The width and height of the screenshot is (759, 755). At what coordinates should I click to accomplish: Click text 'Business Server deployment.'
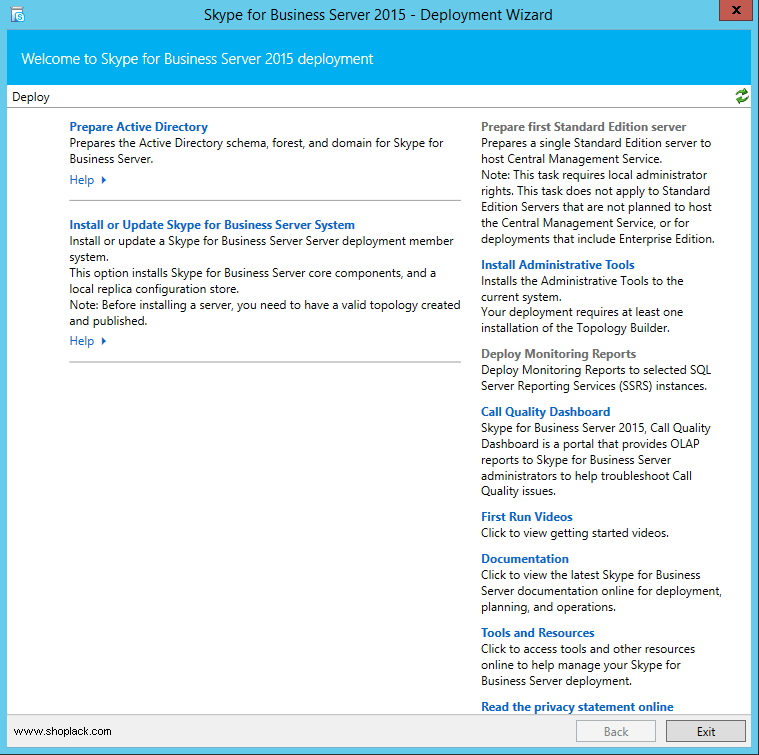pos(556,681)
